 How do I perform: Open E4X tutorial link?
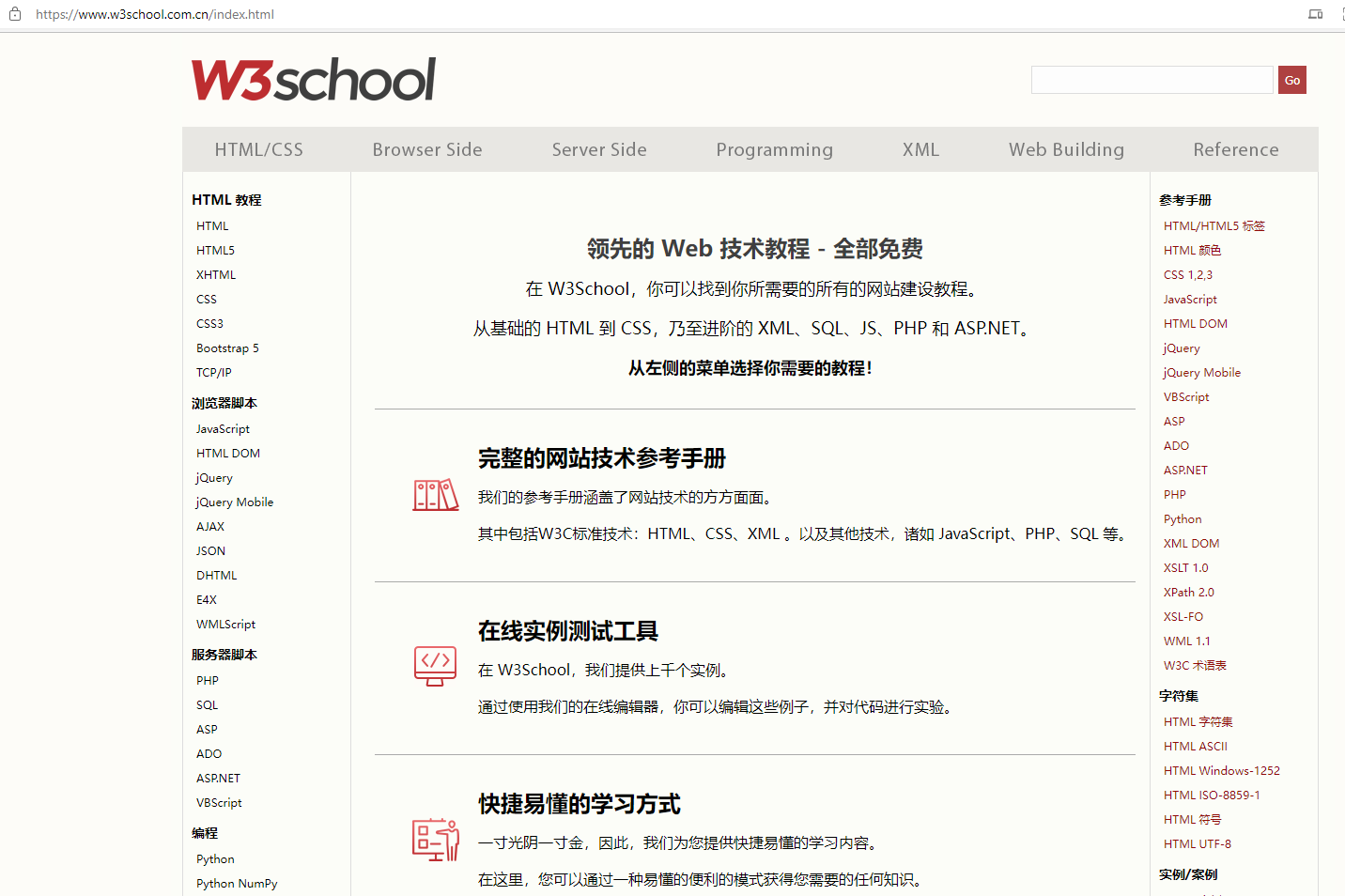207,599
